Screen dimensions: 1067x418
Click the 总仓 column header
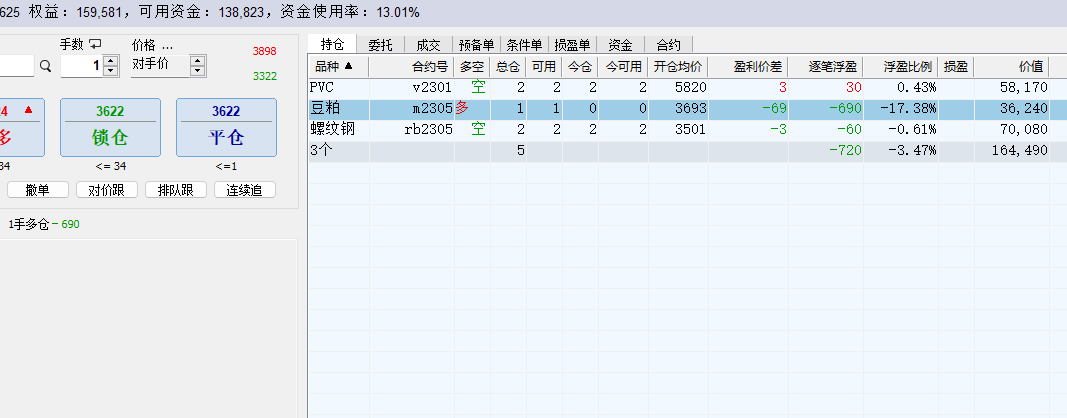click(x=508, y=67)
